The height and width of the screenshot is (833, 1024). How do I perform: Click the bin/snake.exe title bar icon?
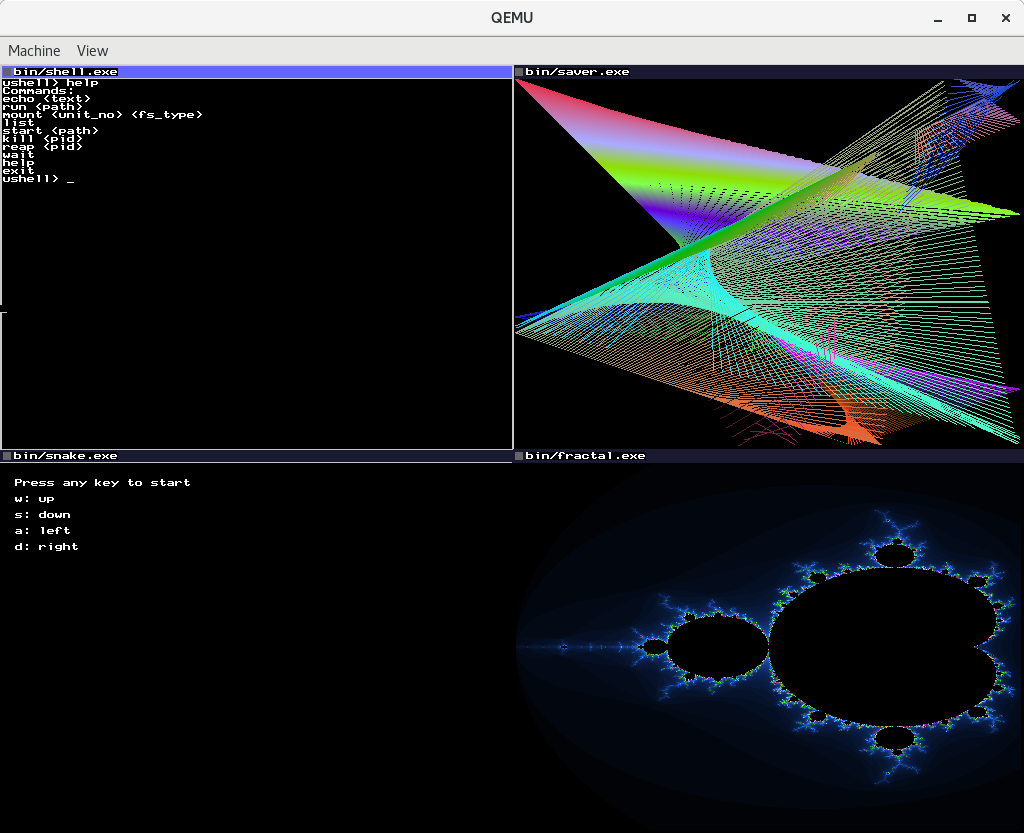(x=8, y=455)
